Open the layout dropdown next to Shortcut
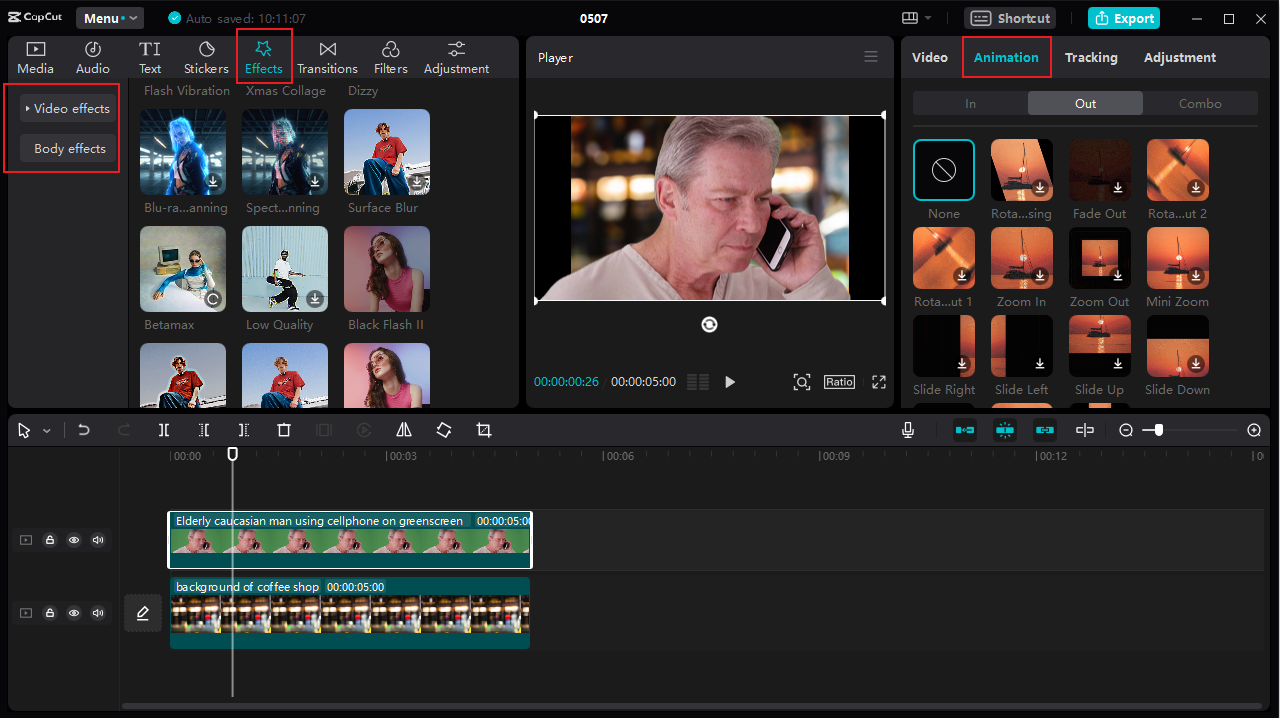 click(x=916, y=18)
